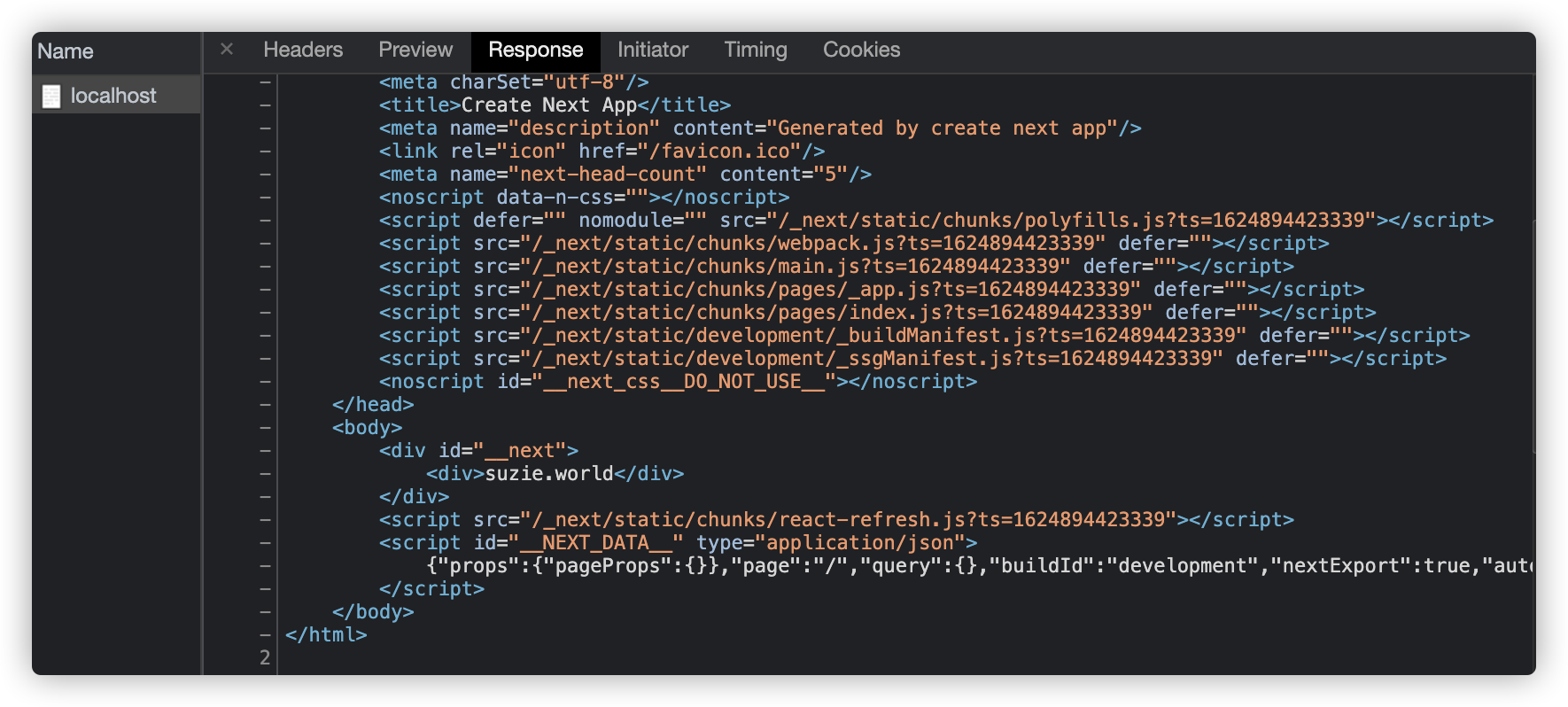Close the request details panel
The width and height of the screenshot is (1568, 707).
coord(227,50)
